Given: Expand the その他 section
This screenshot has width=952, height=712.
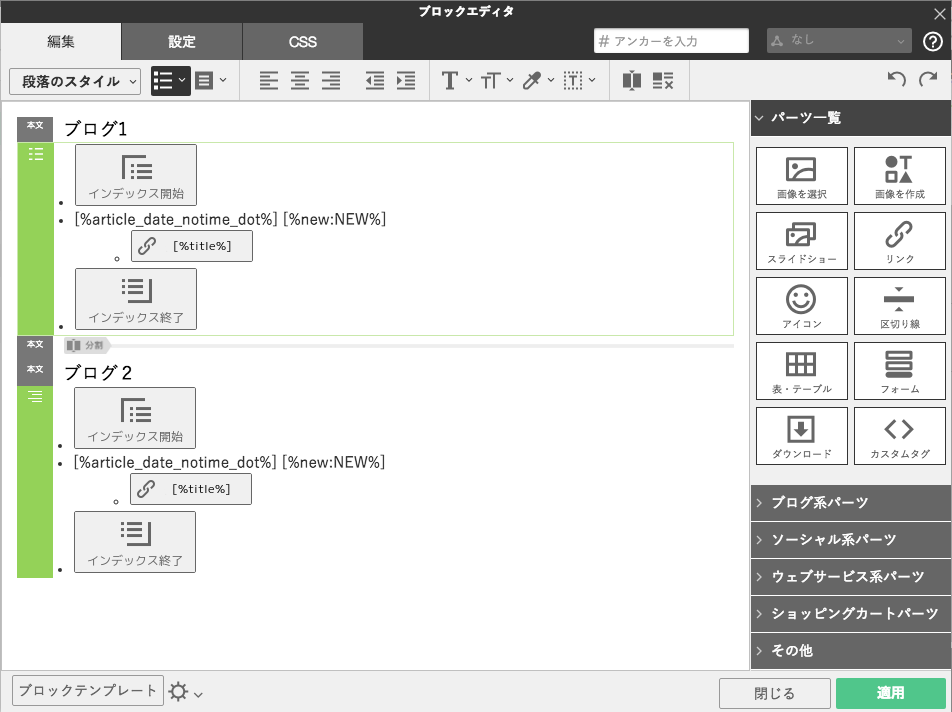Looking at the screenshot, I should (851, 651).
